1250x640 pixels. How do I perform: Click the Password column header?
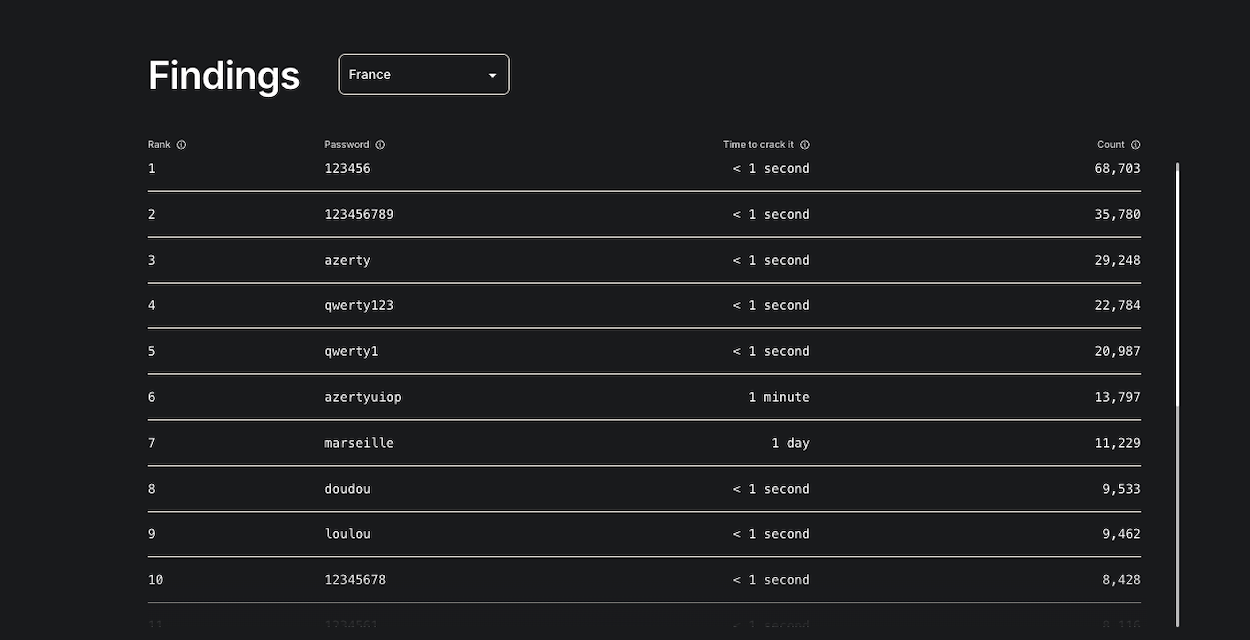[x=347, y=145]
